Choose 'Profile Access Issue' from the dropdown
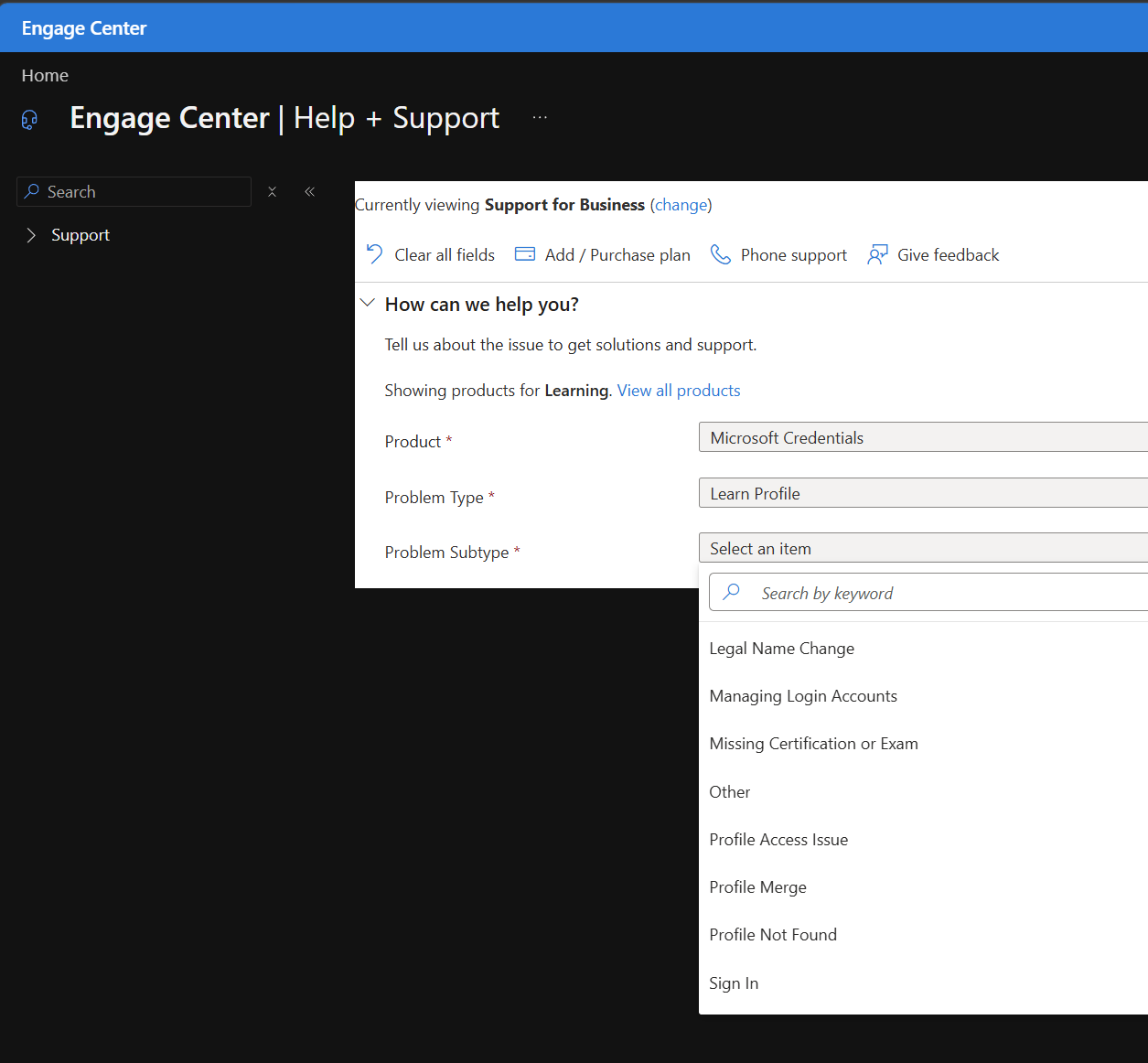The width and height of the screenshot is (1148, 1063). pyautogui.click(x=923, y=840)
